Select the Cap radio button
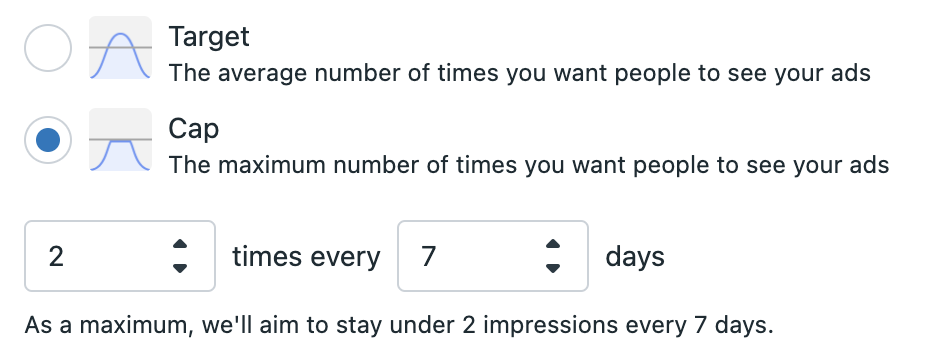This screenshot has height=360, width=950. pyautogui.click(x=48, y=140)
